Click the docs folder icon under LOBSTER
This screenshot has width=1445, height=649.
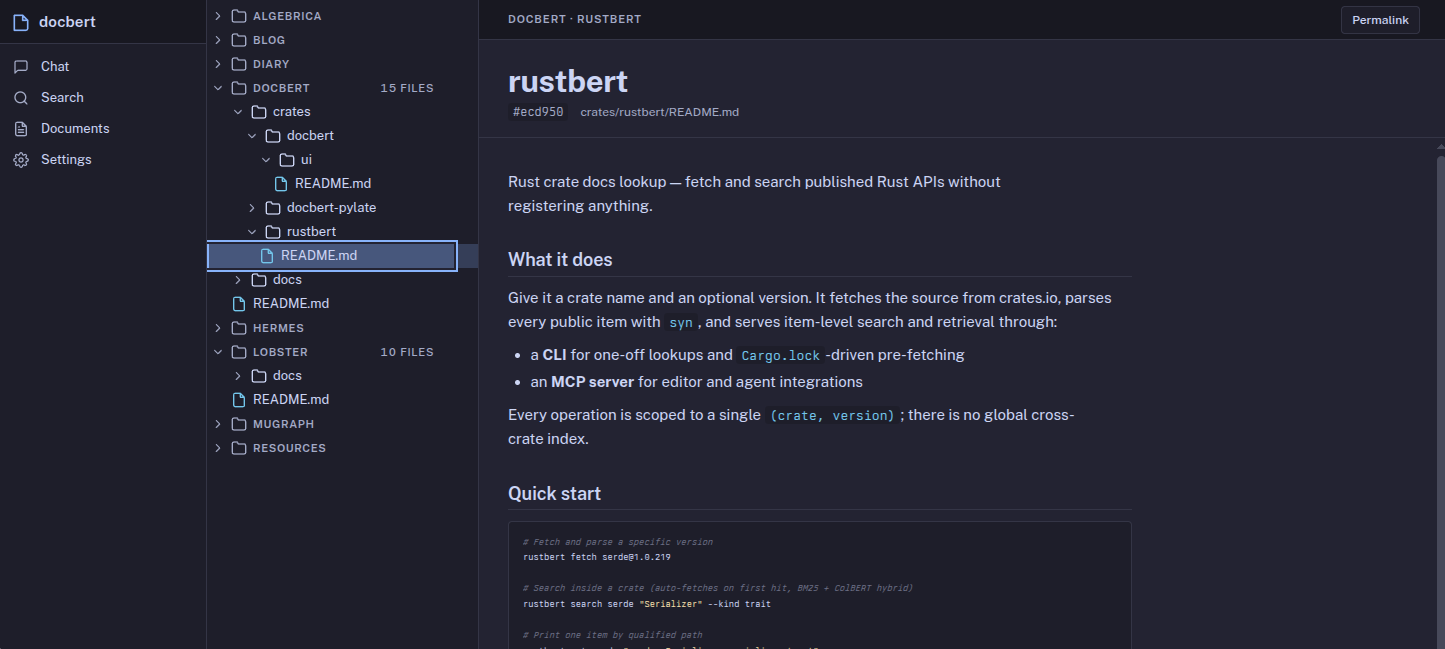pyautogui.click(x=257, y=375)
